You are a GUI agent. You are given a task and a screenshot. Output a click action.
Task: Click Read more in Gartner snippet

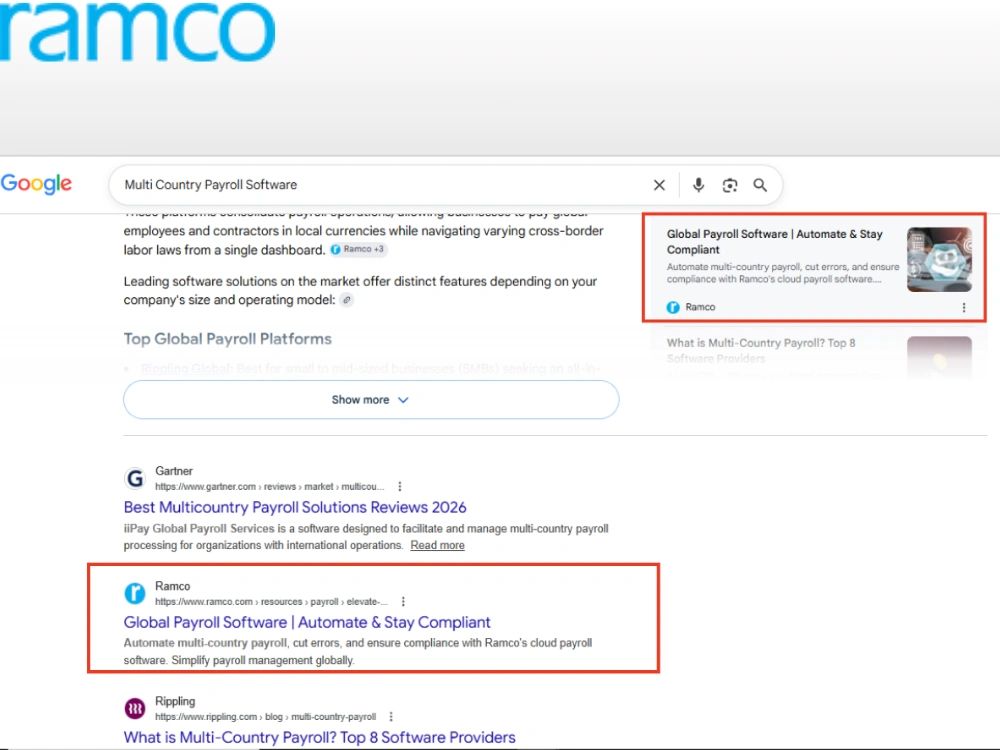point(437,545)
